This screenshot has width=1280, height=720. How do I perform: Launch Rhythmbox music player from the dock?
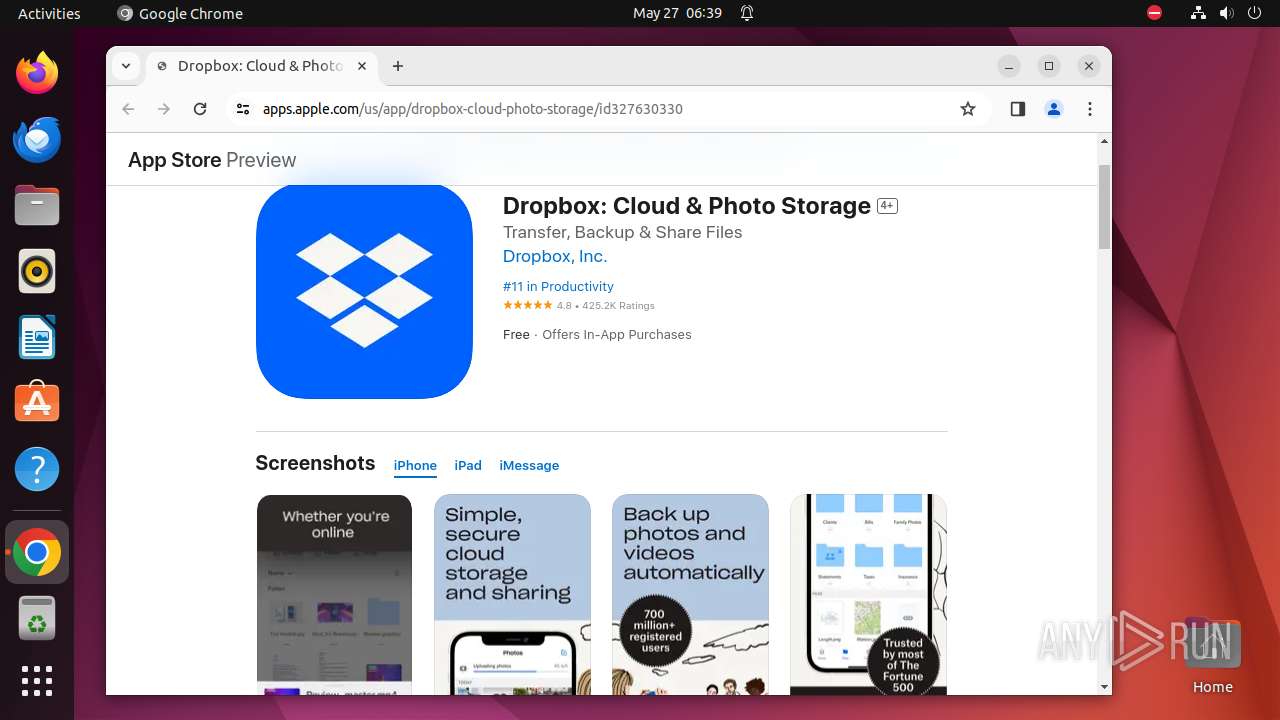(37, 271)
